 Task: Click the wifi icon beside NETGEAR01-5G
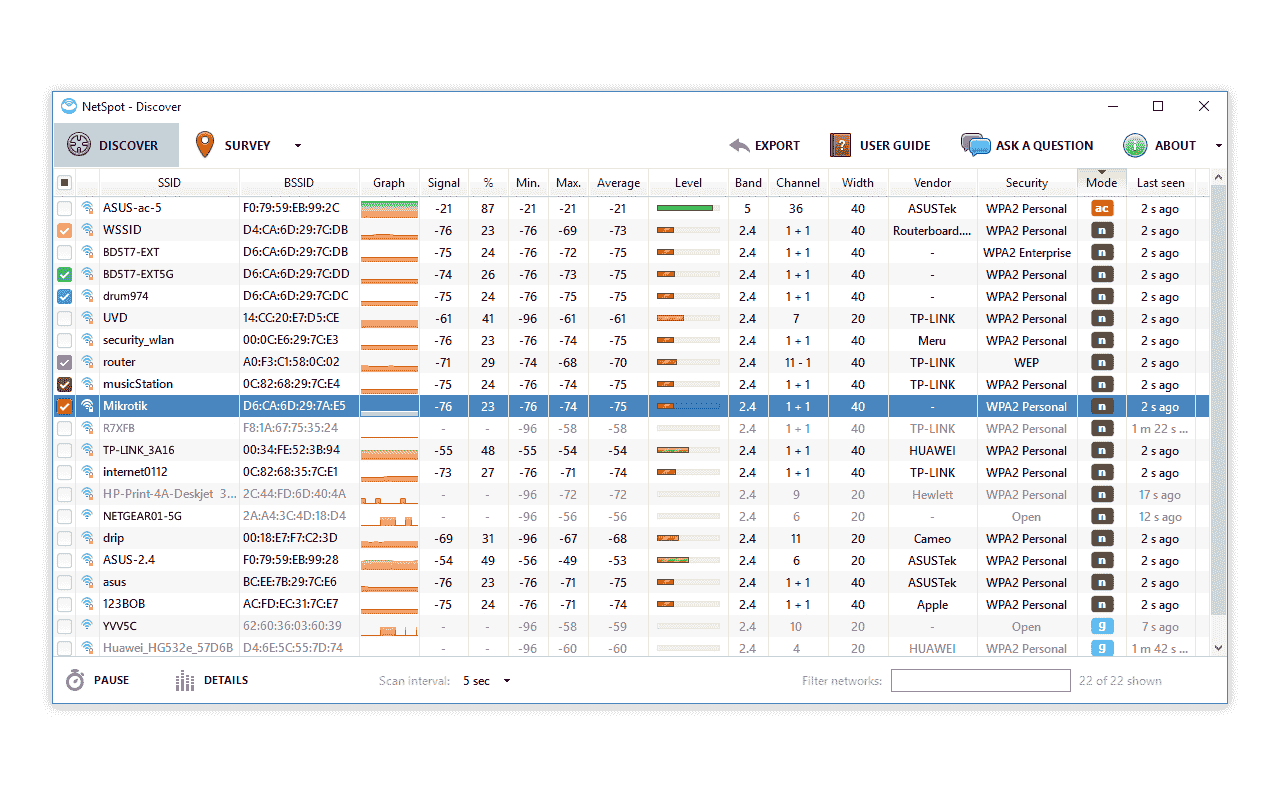88,516
